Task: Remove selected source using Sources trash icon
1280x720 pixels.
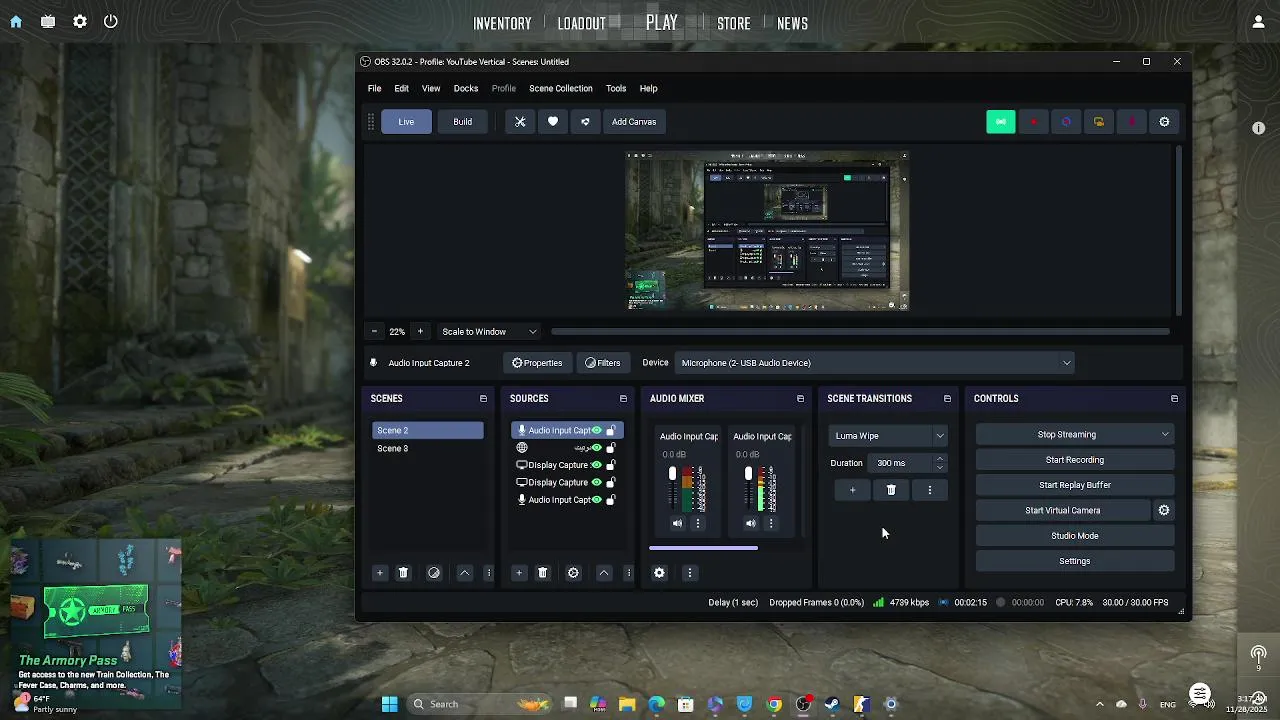Action: [542, 573]
